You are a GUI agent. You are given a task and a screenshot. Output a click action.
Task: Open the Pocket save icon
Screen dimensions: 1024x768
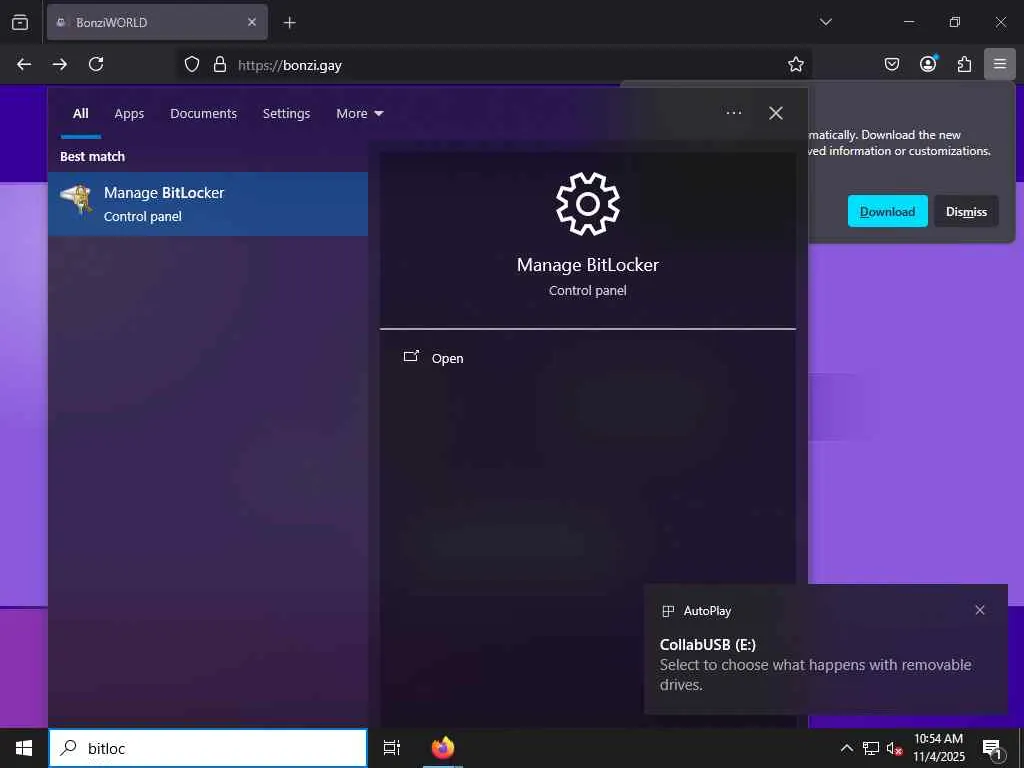click(x=891, y=64)
